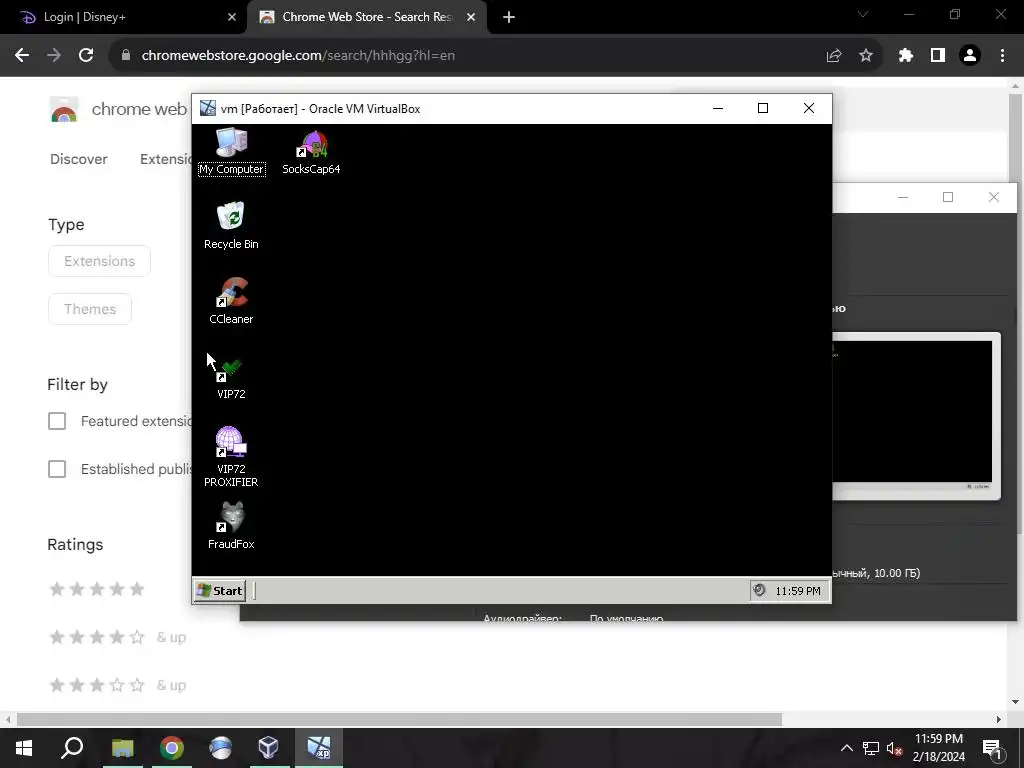
Task: Open File Explorer from the host taskbar
Action: click(122, 748)
